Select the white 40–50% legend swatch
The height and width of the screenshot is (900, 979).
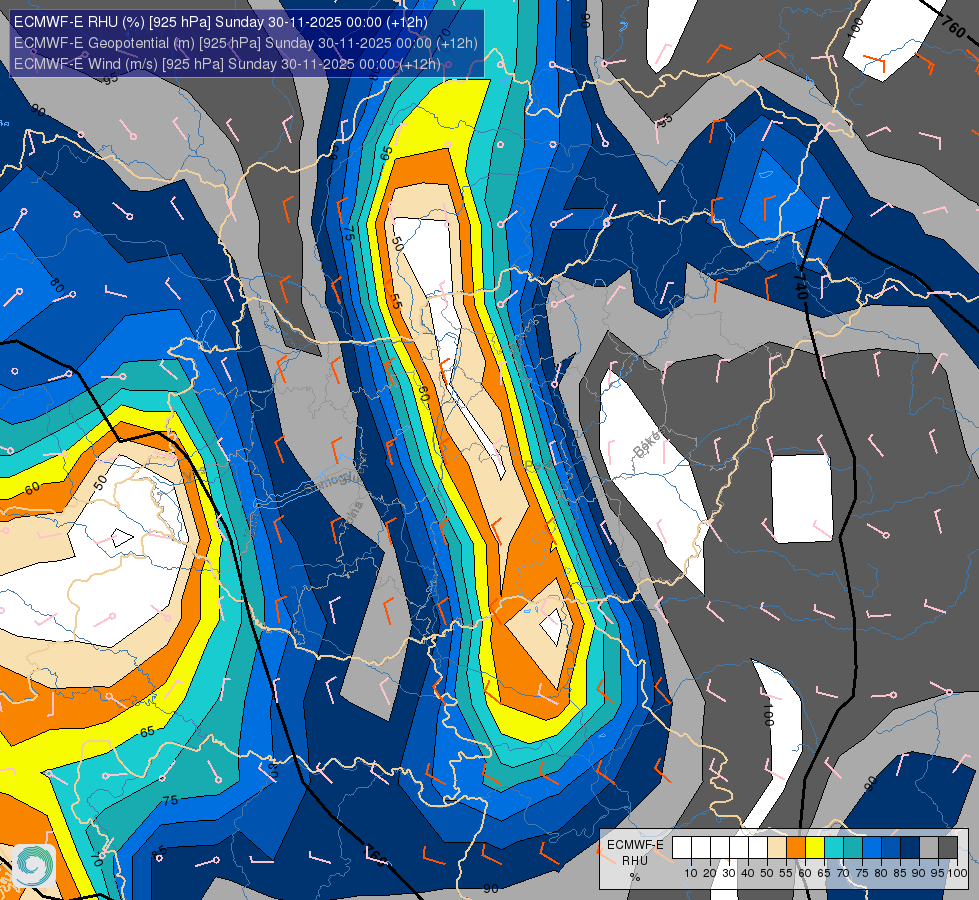pos(758,847)
